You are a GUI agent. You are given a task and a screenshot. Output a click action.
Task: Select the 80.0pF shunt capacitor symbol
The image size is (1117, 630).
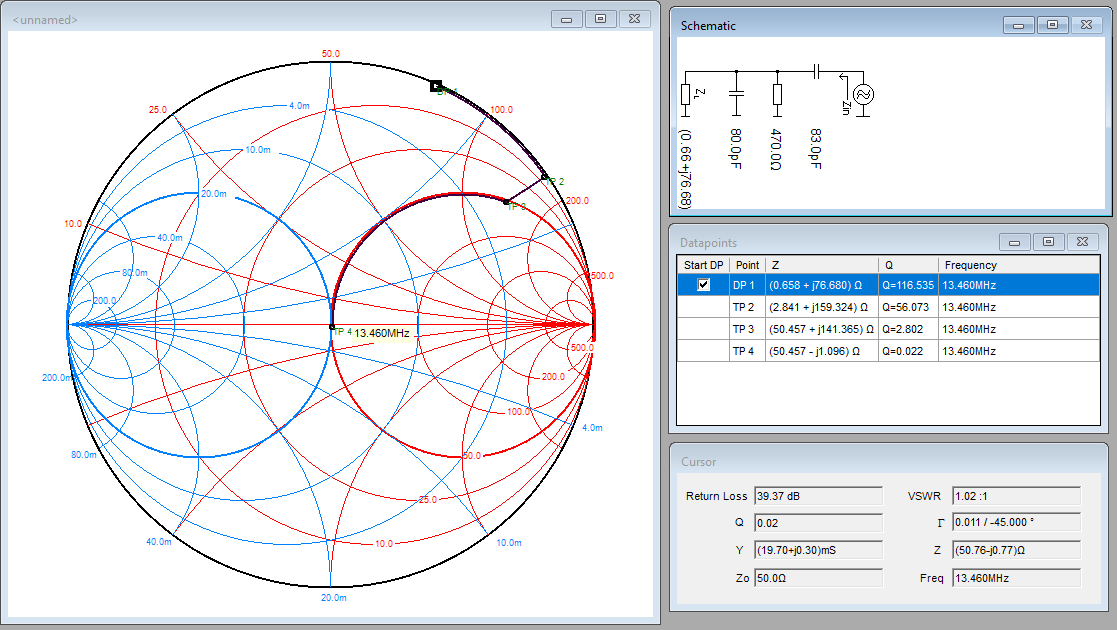[x=736, y=94]
